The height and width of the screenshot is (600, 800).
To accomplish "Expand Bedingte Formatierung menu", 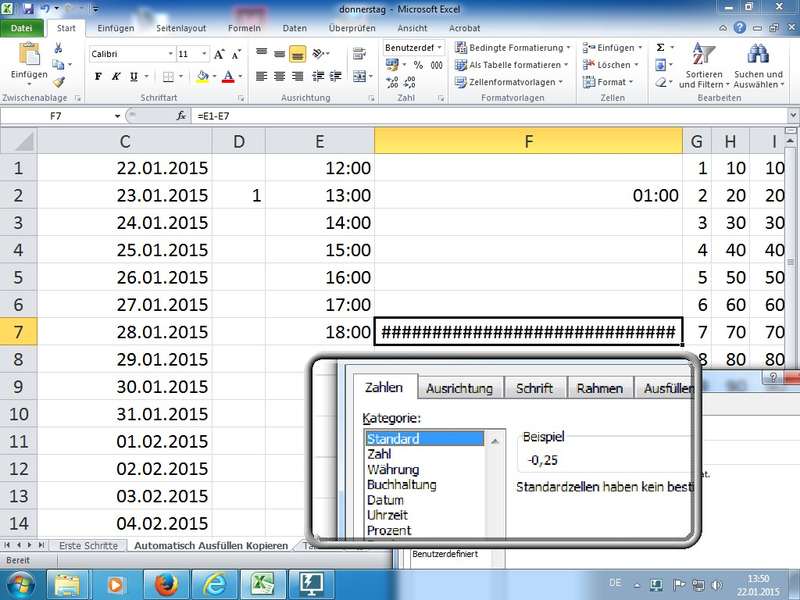I will [x=513, y=47].
